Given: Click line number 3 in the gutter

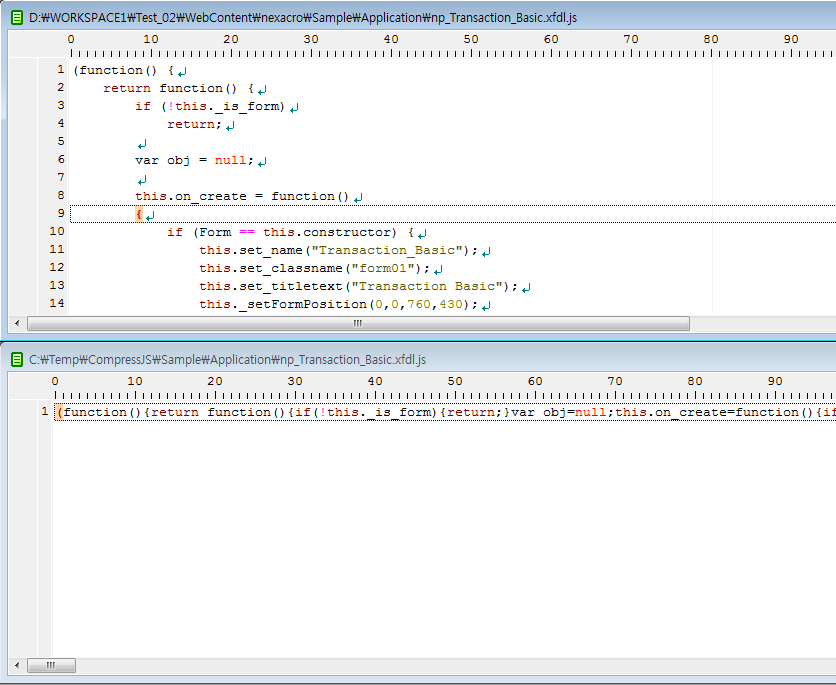Looking at the screenshot, I should coord(61,106).
